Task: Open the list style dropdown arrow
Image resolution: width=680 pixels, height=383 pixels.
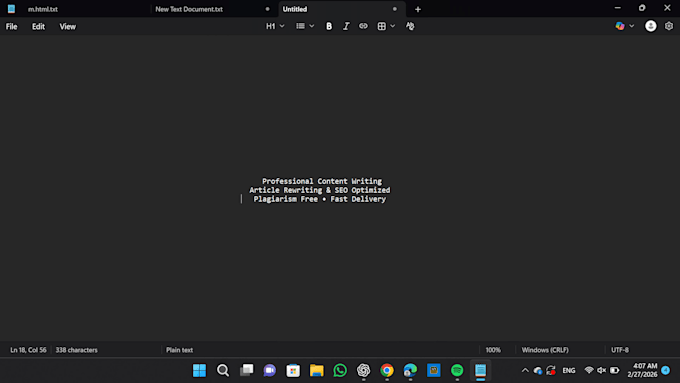Action: [311, 26]
